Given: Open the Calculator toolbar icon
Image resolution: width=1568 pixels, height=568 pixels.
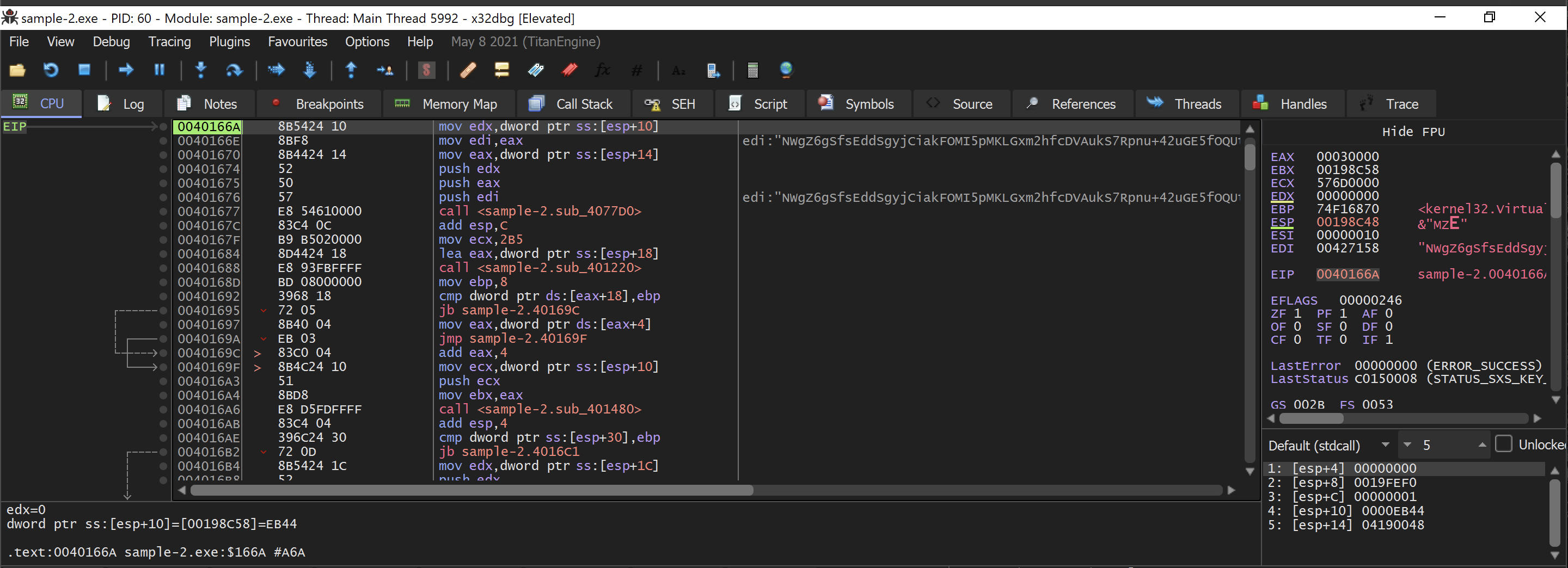Looking at the screenshot, I should [752, 70].
